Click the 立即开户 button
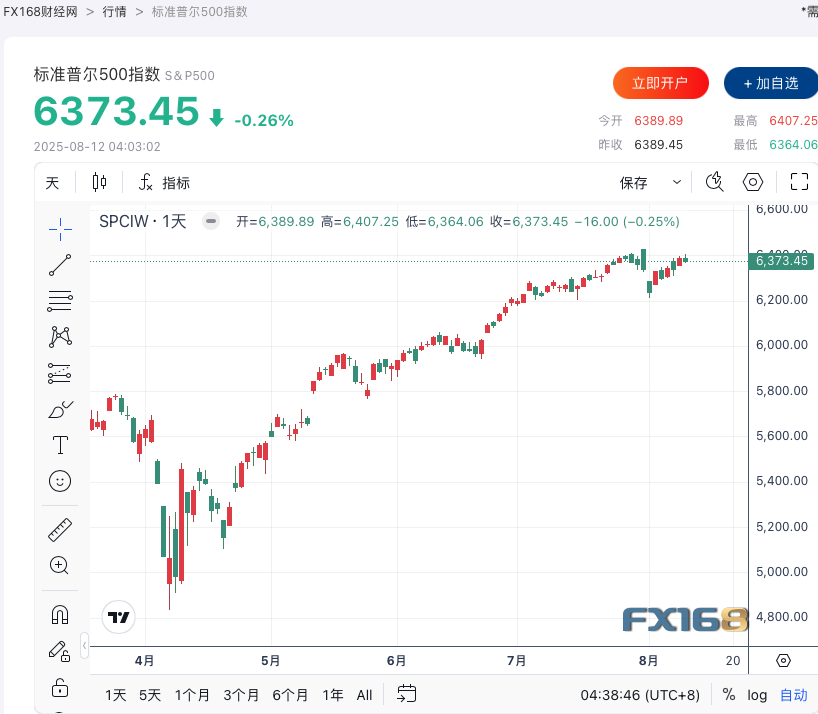The height and width of the screenshot is (714, 818). point(660,83)
